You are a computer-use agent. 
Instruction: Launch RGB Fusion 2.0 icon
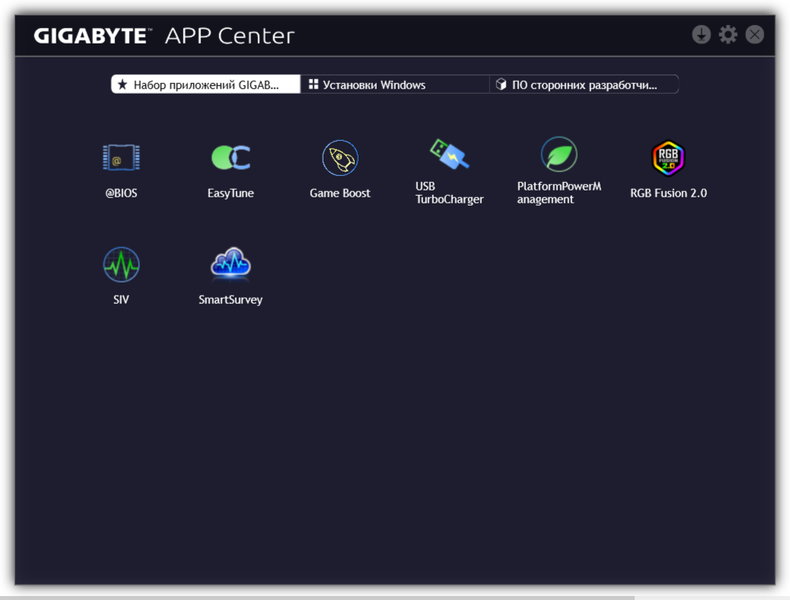tap(668, 158)
